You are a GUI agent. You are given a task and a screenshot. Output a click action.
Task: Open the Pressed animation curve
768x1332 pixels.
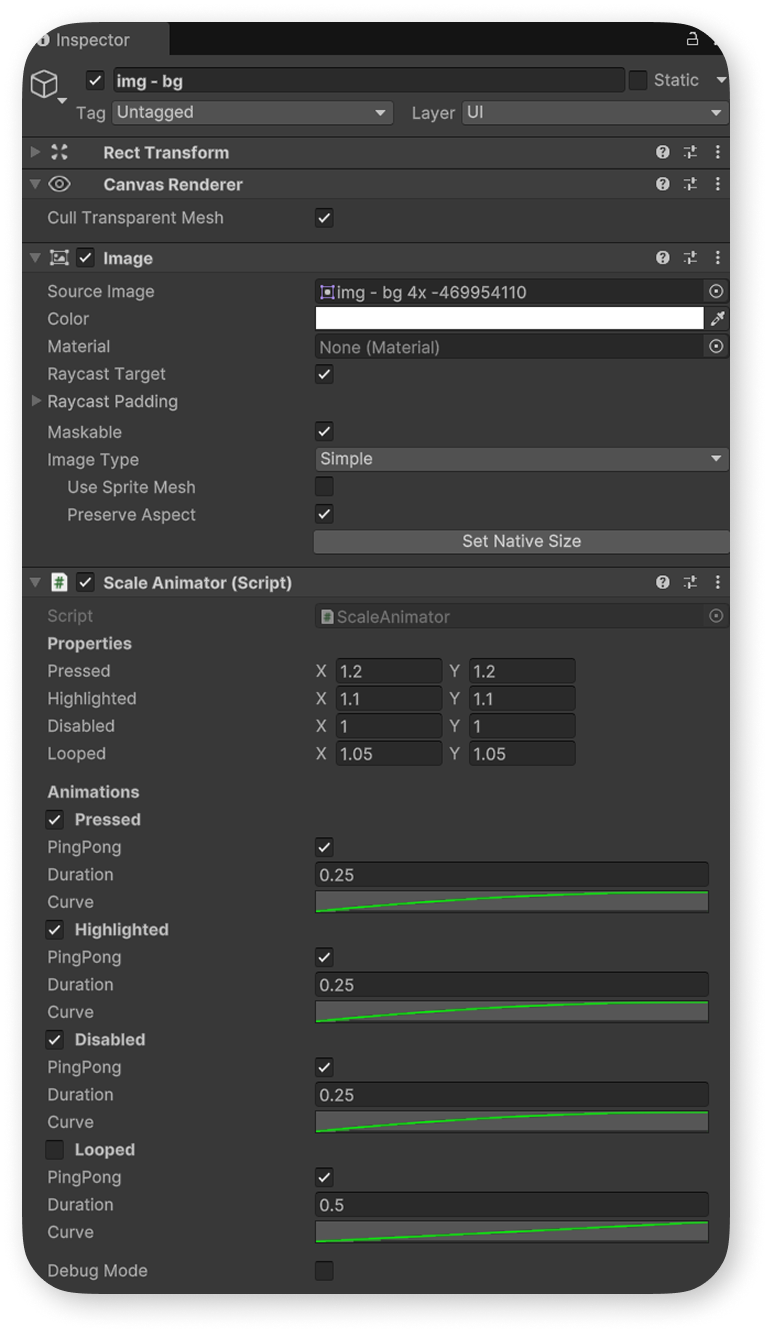pos(512,902)
